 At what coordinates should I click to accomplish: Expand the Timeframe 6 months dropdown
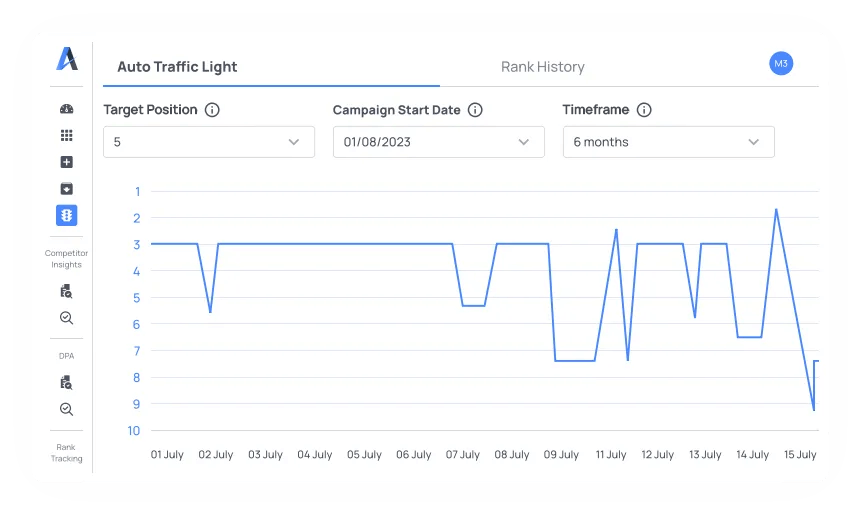669,142
